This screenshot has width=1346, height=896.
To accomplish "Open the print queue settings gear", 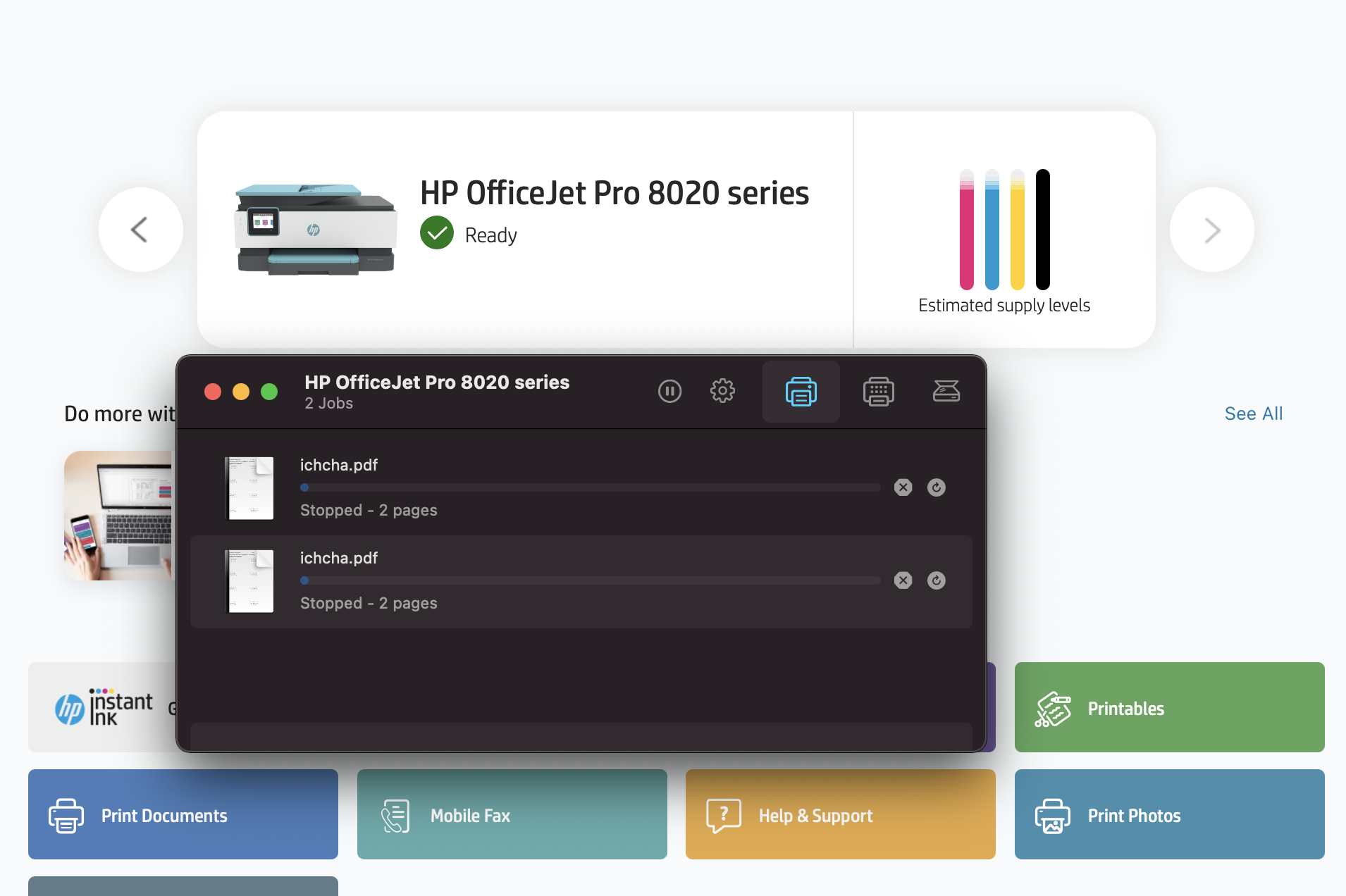I will (722, 391).
